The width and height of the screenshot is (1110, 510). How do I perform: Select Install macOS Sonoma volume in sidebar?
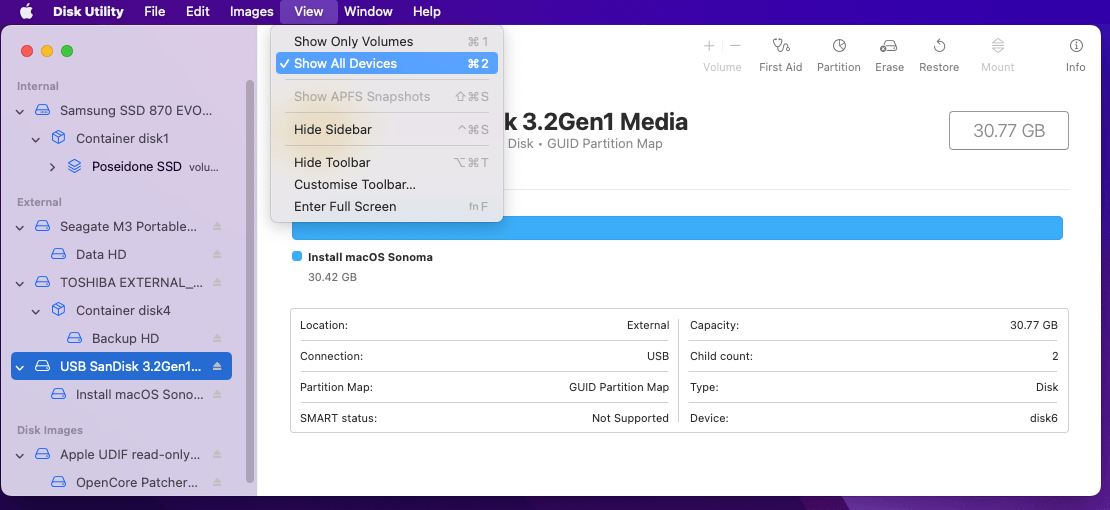(x=139, y=395)
